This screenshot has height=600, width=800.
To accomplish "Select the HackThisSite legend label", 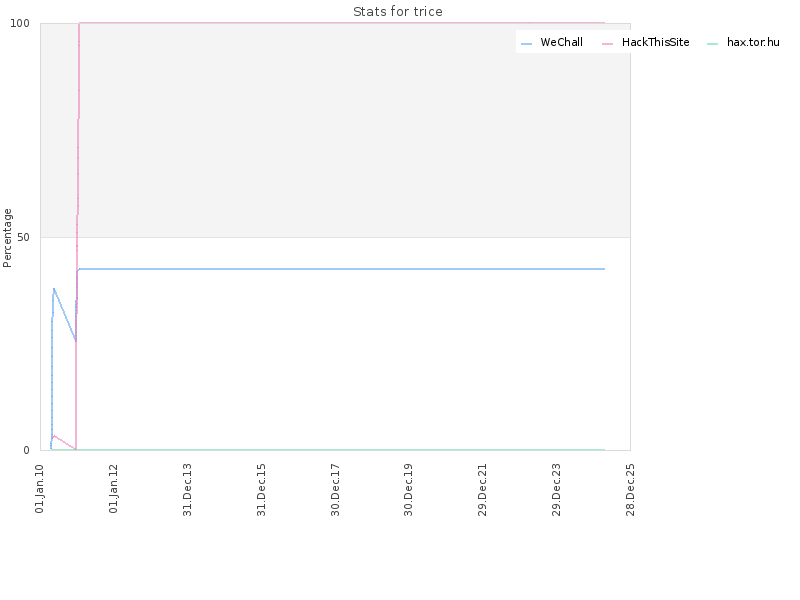I will coord(655,42).
